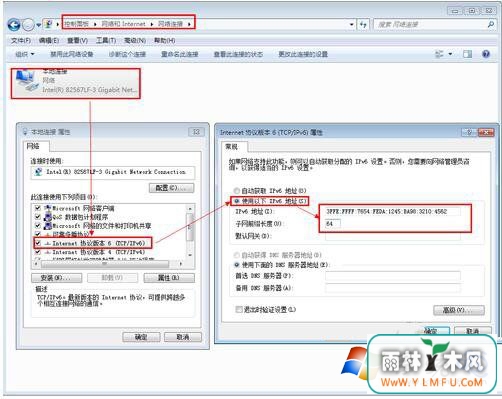Click the Forward navigation arrow button
Viewport: 502px width, 399px height.
pyautogui.click(x=28, y=25)
